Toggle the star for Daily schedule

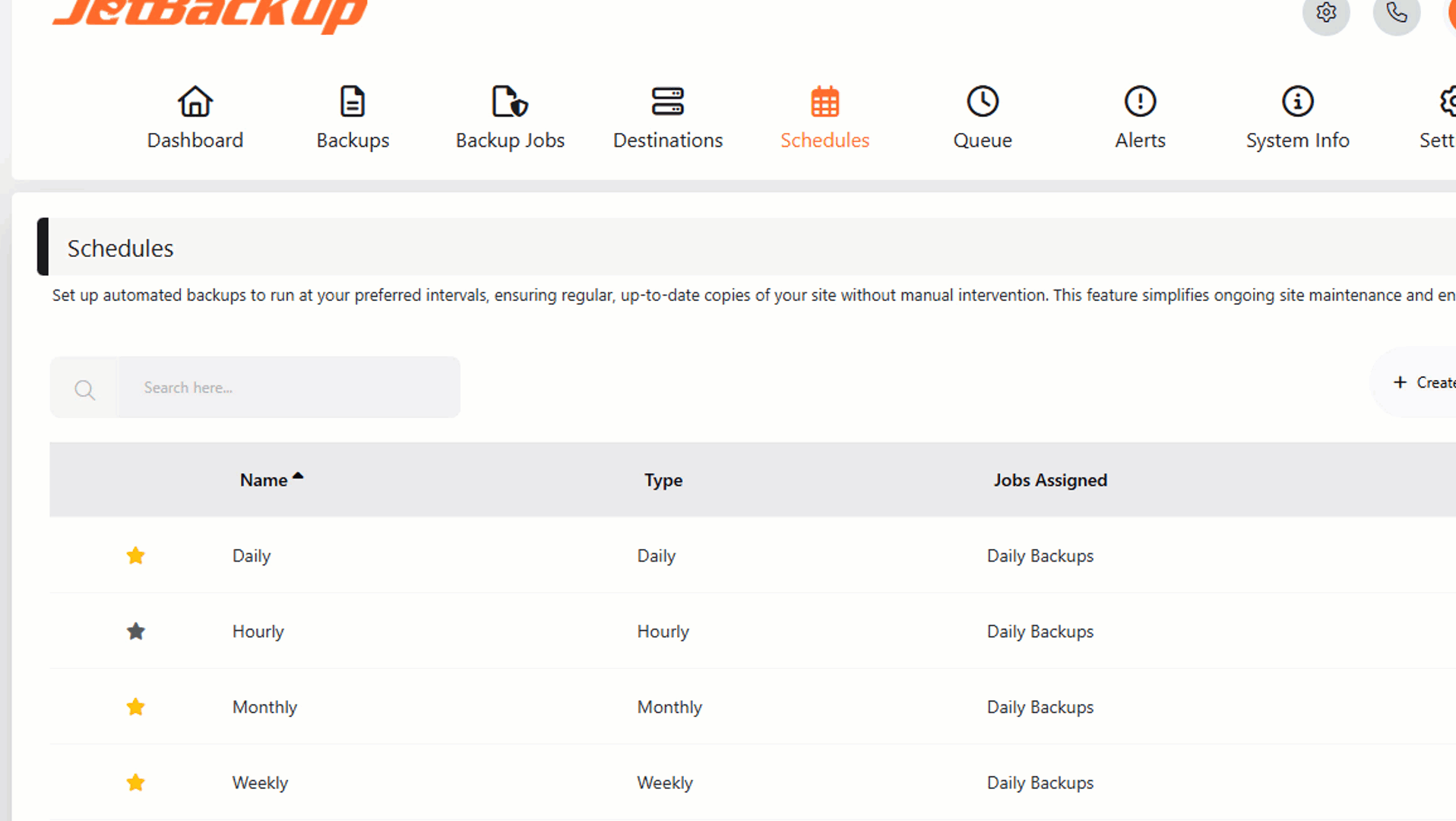(136, 556)
